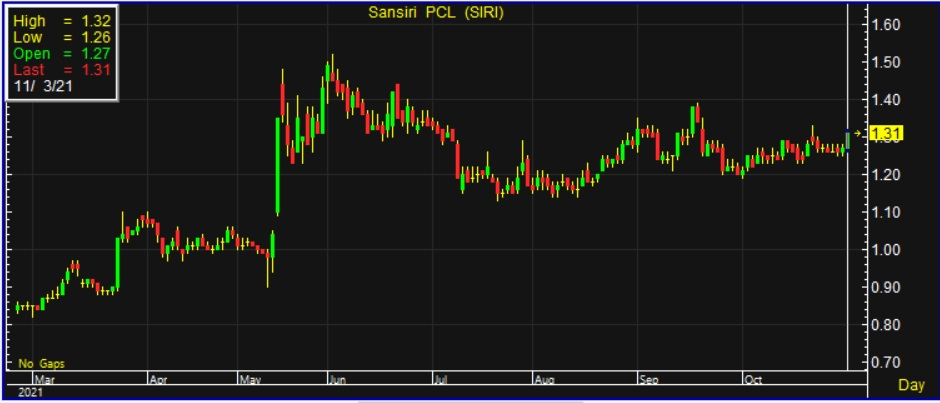940x403 pixels.
Task: Click the May month label on time axis
Action: click(x=249, y=379)
